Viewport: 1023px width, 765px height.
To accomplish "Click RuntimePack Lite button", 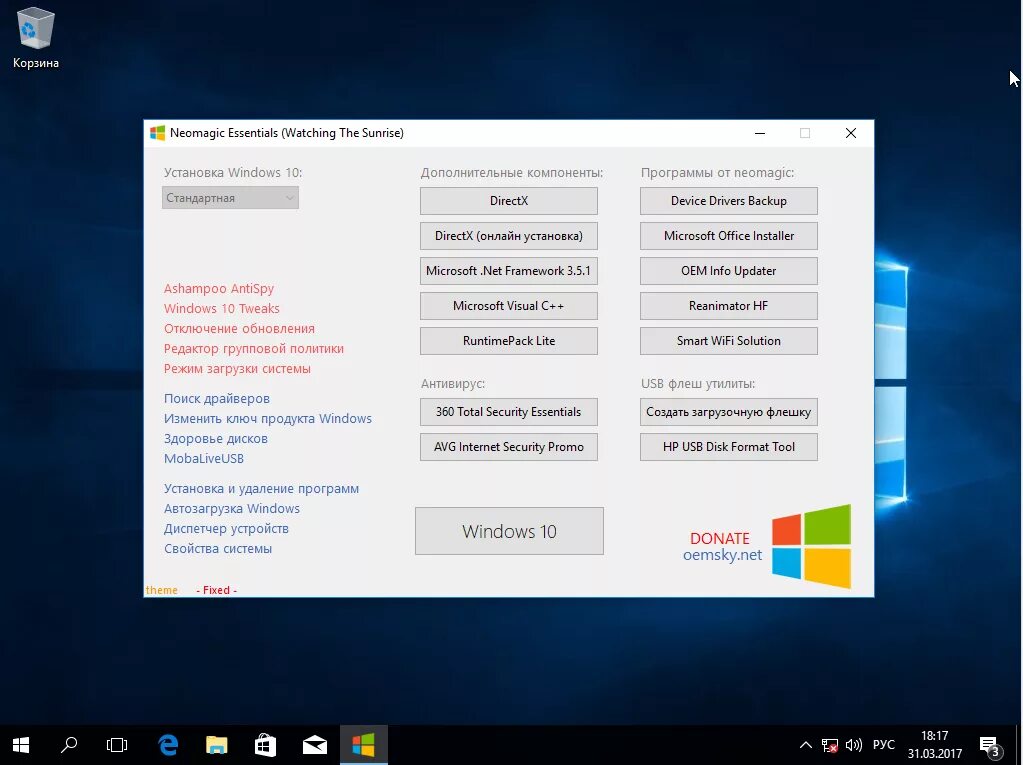I will point(509,341).
